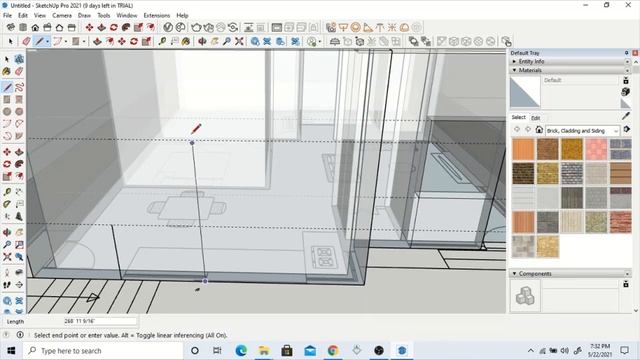Select the Walk footprints tool

click(7, 285)
